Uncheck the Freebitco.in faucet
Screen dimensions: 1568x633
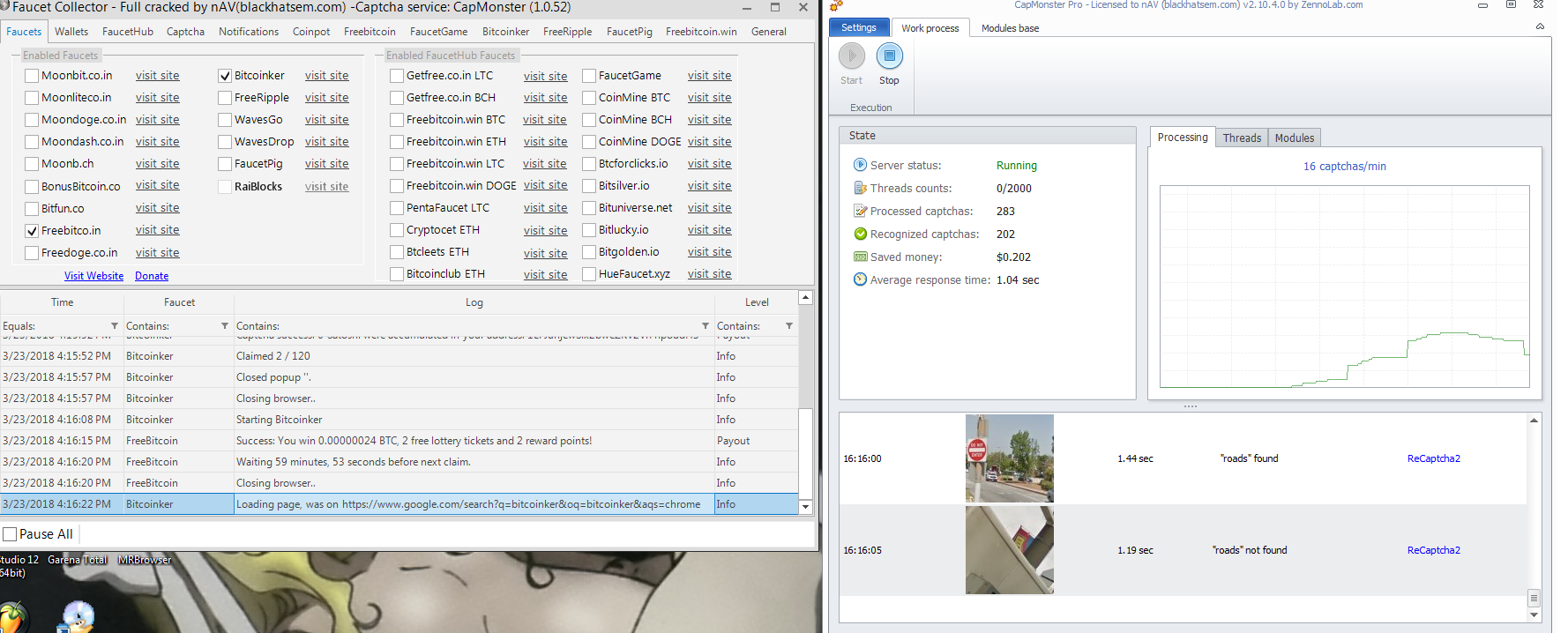pos(32,231)
